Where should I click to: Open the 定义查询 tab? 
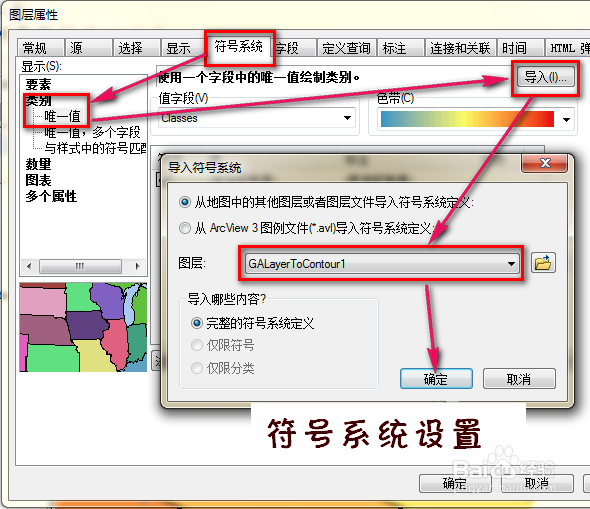pyautogui.click(x=347, y=48)
